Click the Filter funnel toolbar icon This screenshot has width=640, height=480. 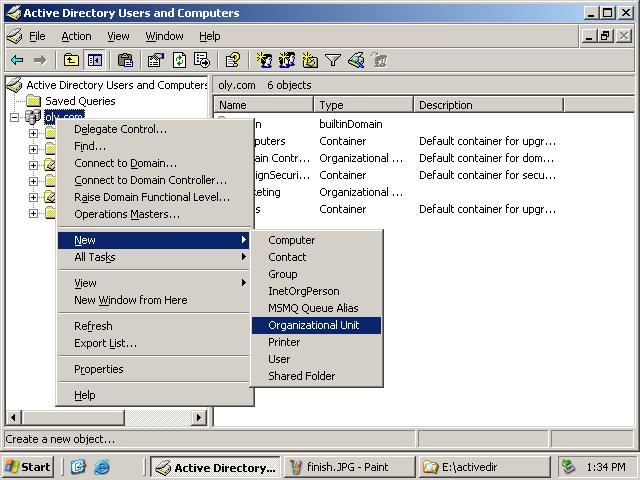[333, 60]
